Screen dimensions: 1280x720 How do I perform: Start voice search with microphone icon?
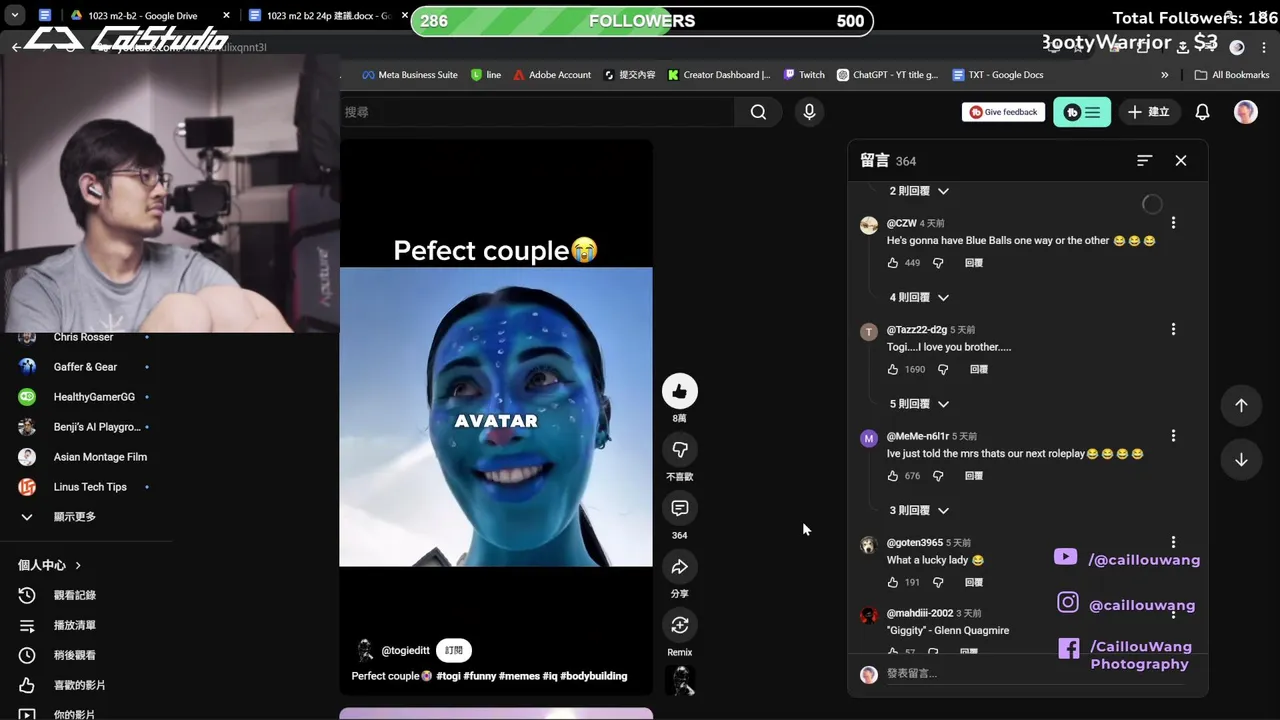click(x=809, y=112)
